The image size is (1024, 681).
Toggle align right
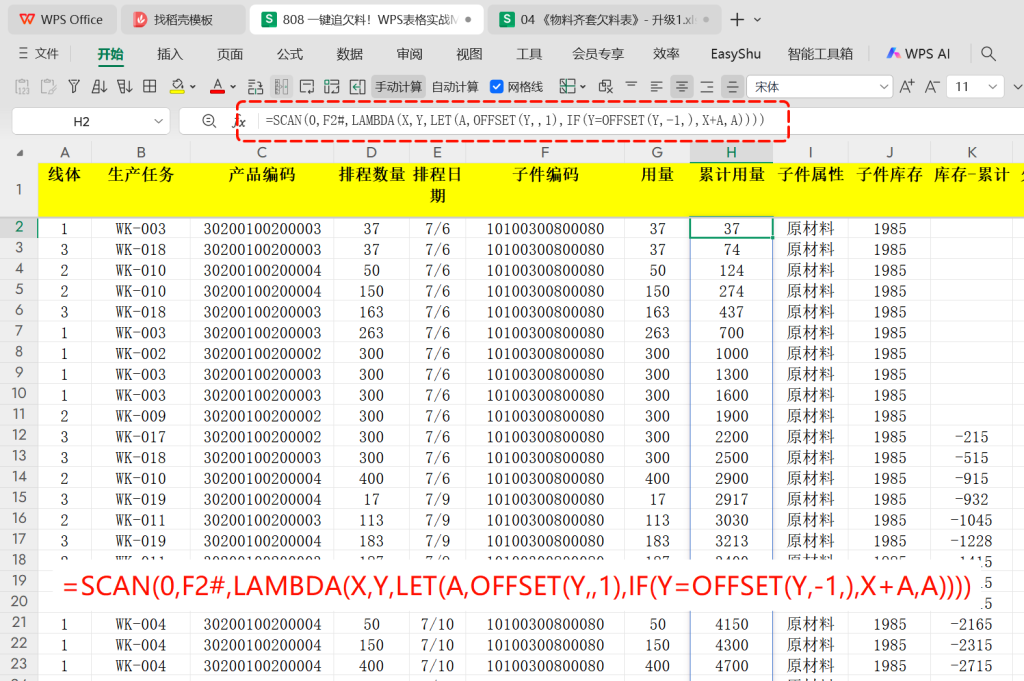click(x=707, y=87)
